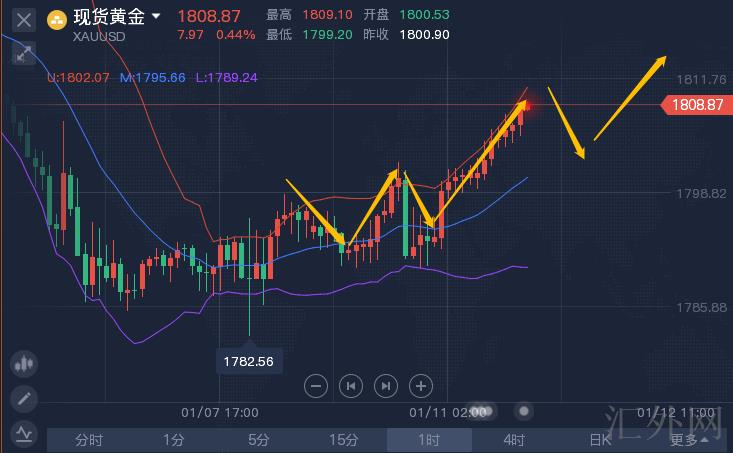Viewport: 733px width, 453px height.
Task: Click the 1808.87 current price tag
Action: click(696, 104)
